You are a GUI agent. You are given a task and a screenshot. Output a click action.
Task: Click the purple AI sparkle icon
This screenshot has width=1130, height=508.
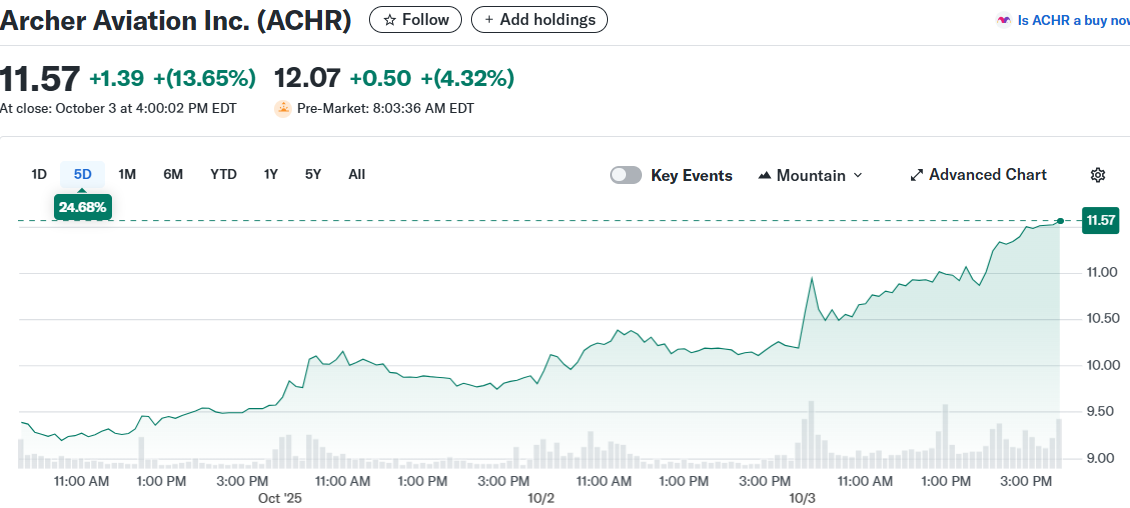(x=1004, y=20)
